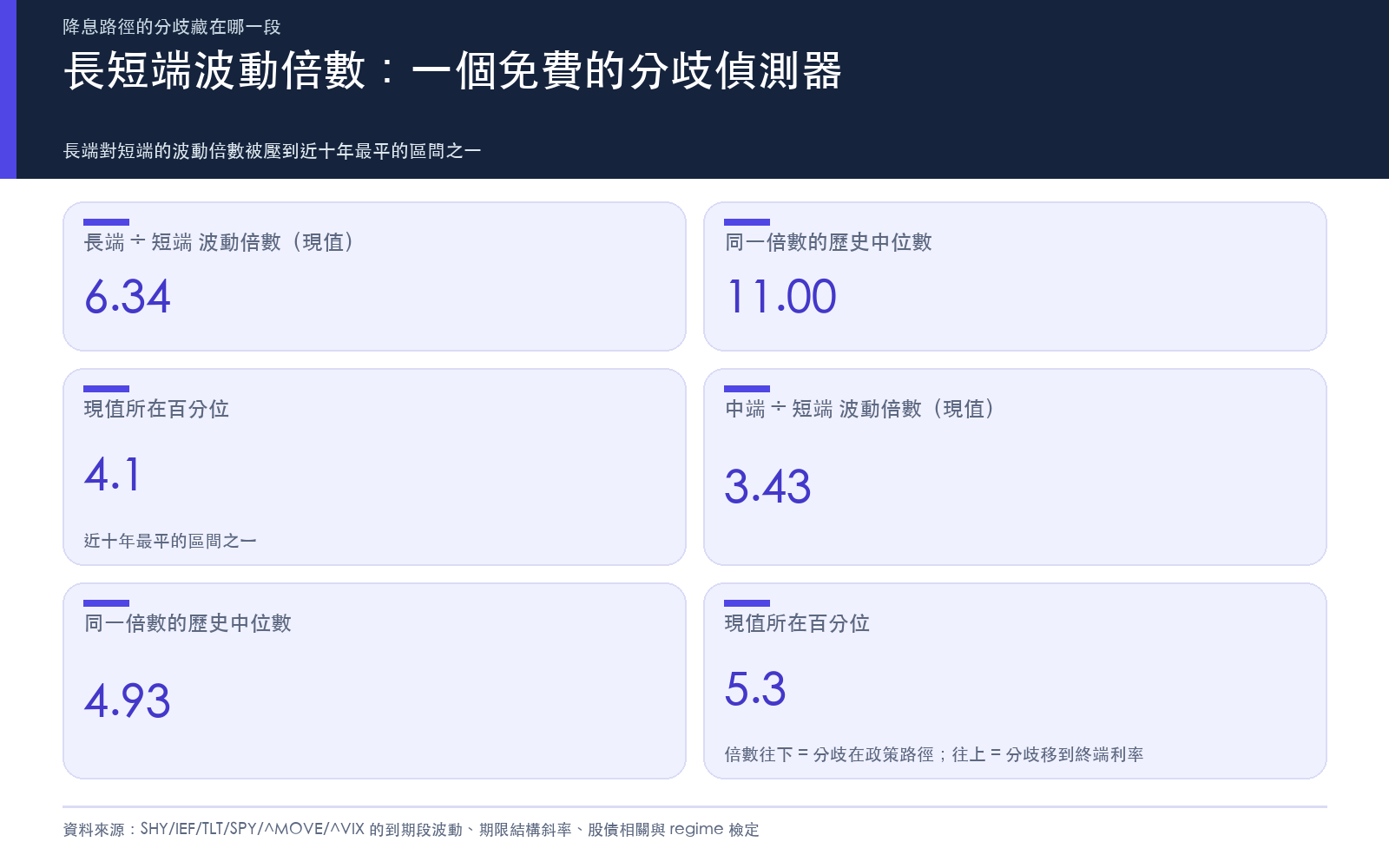Select the value 3.43

(x=767, y=486)
